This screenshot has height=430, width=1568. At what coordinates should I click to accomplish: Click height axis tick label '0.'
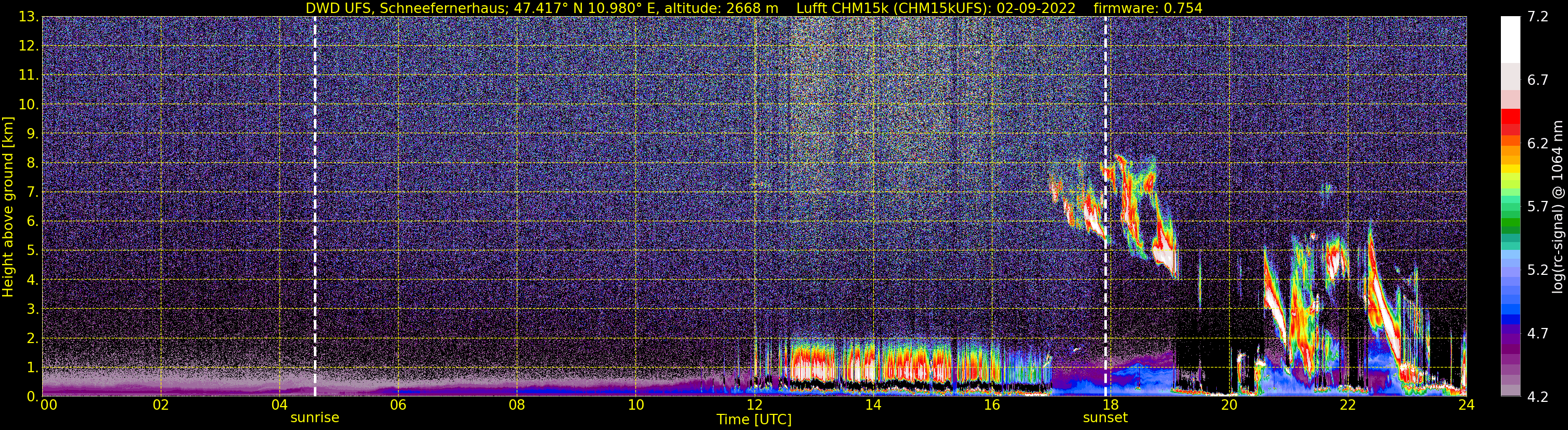[32, 397]
